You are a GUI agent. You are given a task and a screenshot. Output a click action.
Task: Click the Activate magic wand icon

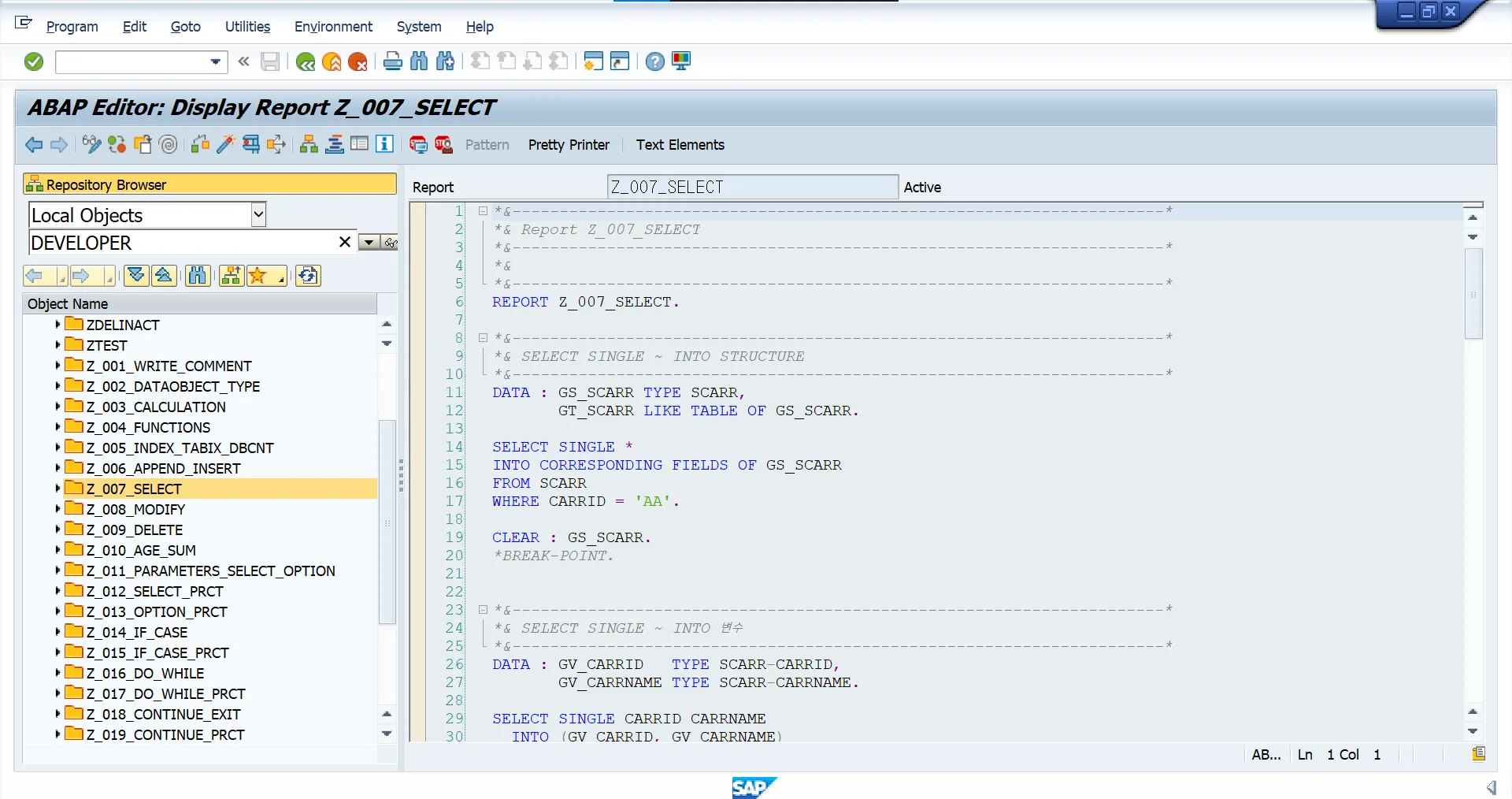225,144
